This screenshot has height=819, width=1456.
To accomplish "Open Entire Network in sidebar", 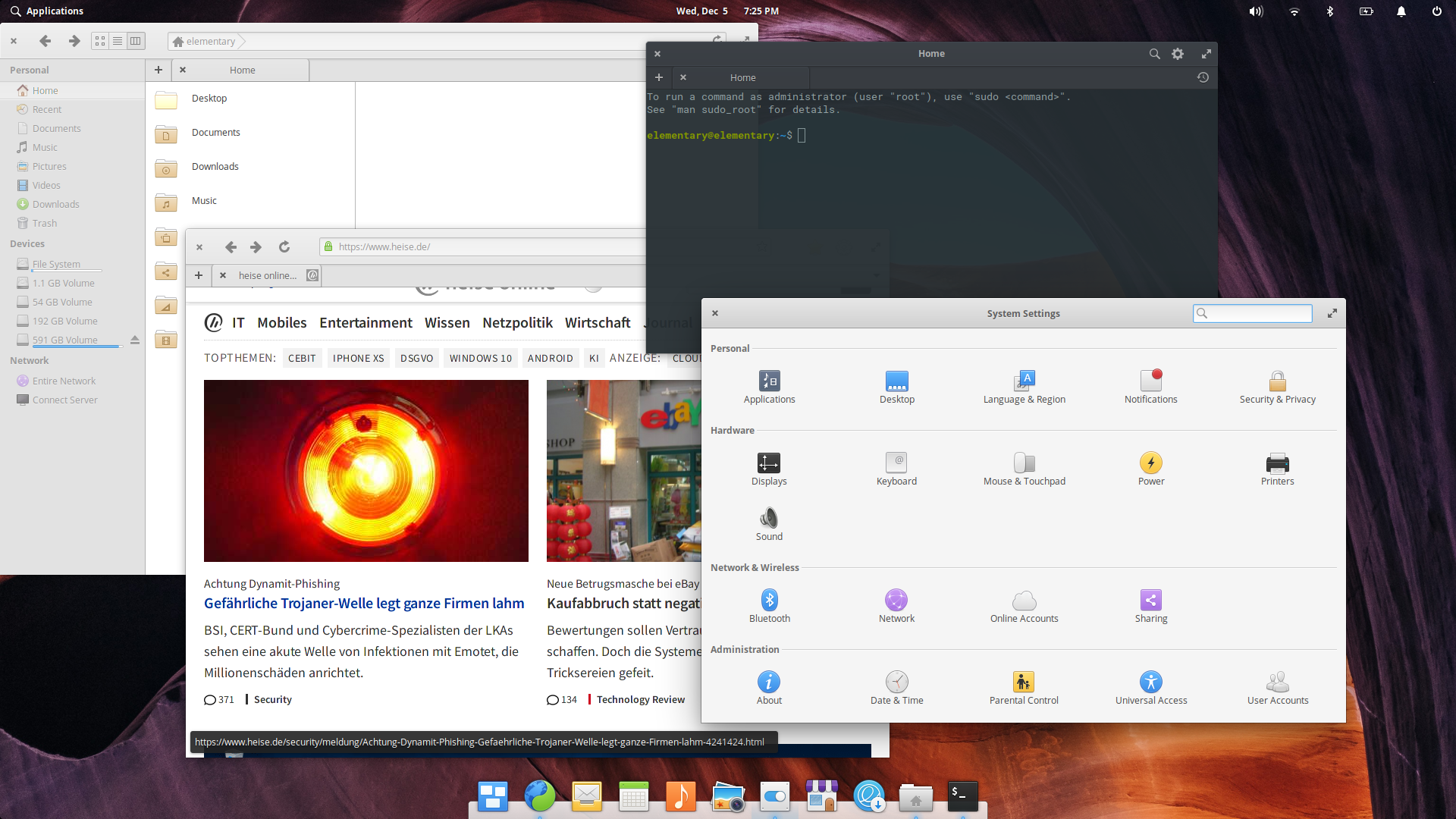I will (72, 381).
